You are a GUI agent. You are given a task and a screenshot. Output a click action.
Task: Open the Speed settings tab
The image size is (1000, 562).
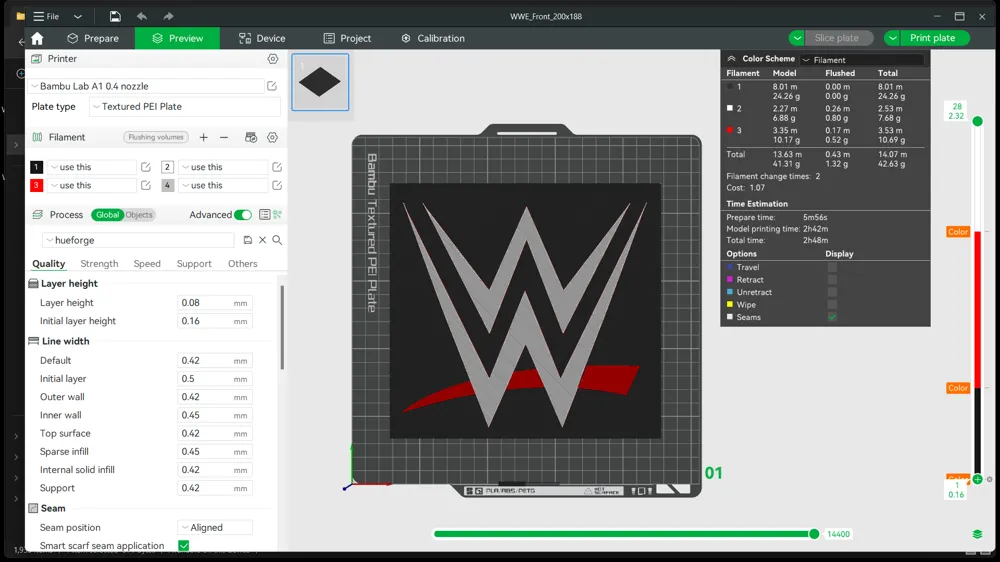147,263
